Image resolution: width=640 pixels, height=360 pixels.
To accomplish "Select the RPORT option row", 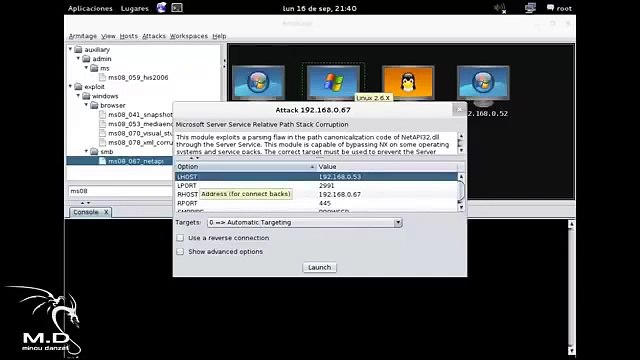I will [x=316, y=203].
